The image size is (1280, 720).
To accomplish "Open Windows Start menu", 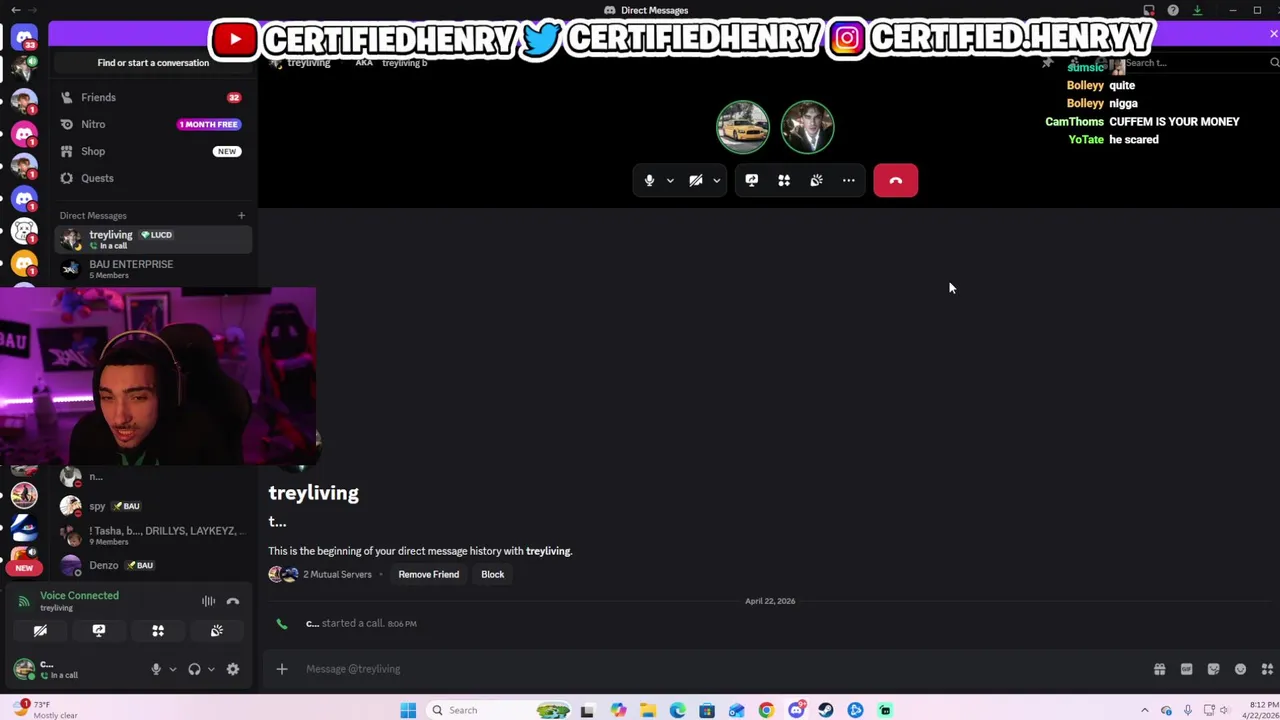I will [408, 710].
